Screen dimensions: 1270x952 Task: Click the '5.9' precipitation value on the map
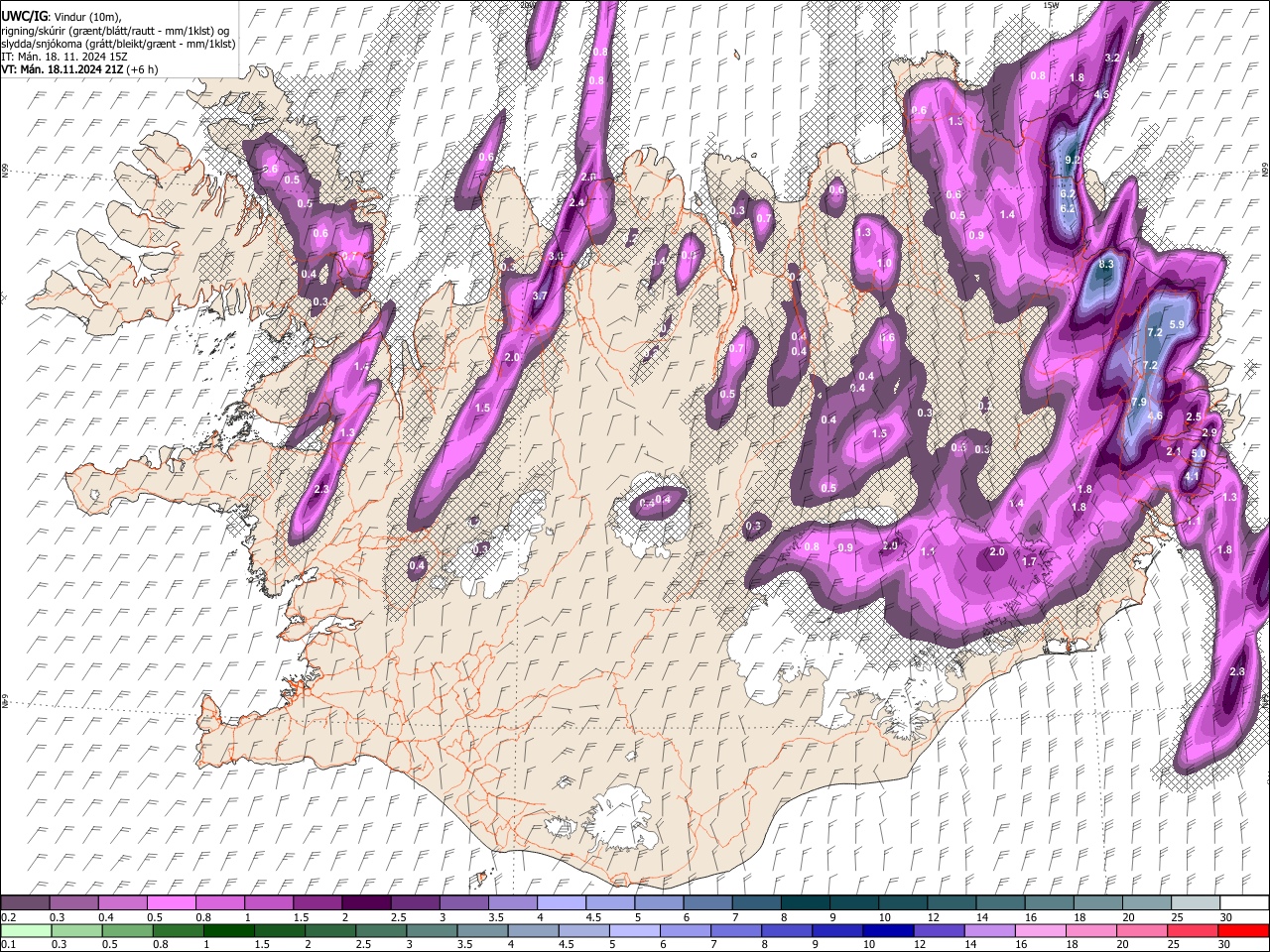point(1178,325)
